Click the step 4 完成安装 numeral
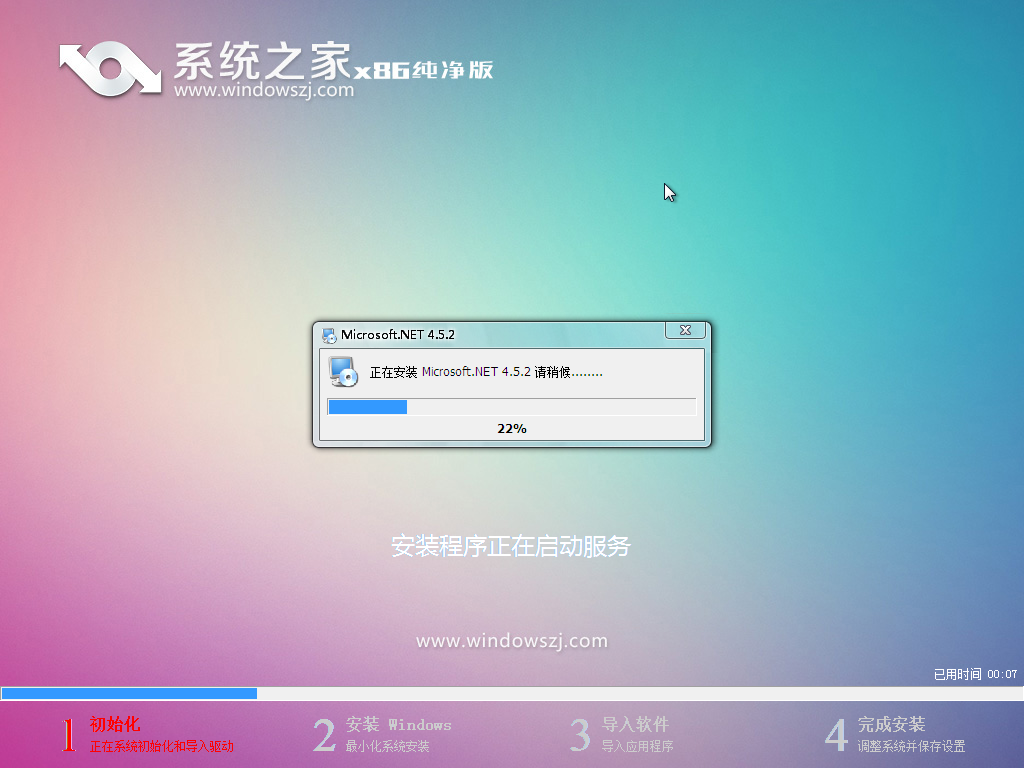1024x768 pixels. click(836, 732)
